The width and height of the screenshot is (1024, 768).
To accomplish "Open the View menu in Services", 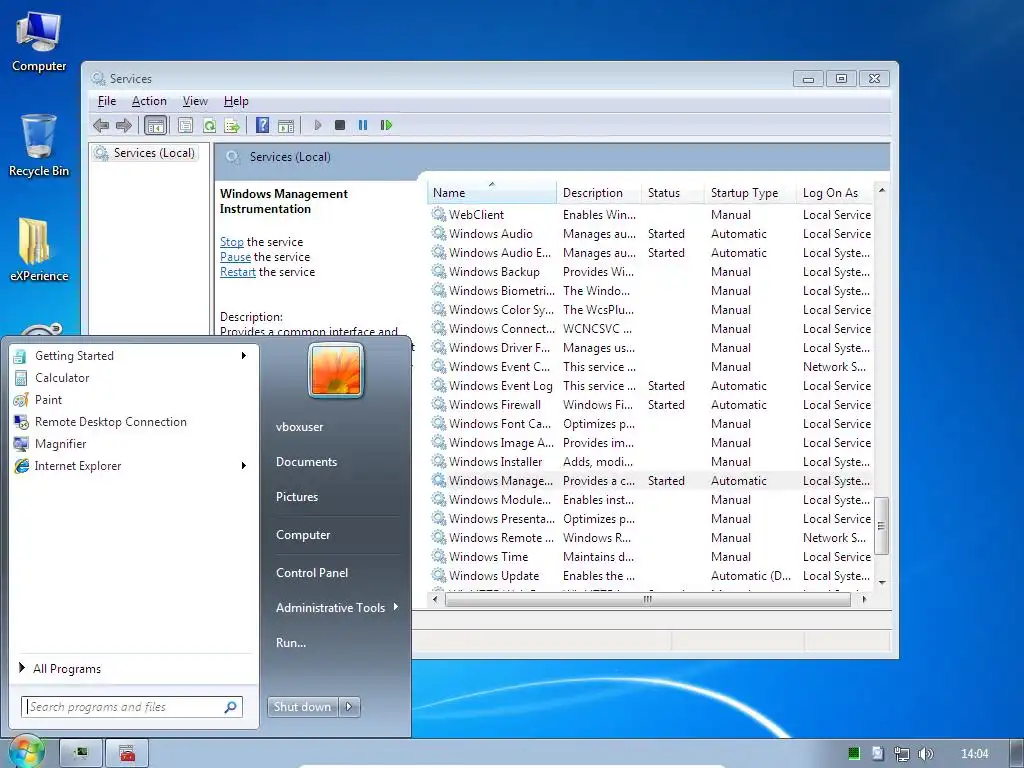I will [195, 101].
